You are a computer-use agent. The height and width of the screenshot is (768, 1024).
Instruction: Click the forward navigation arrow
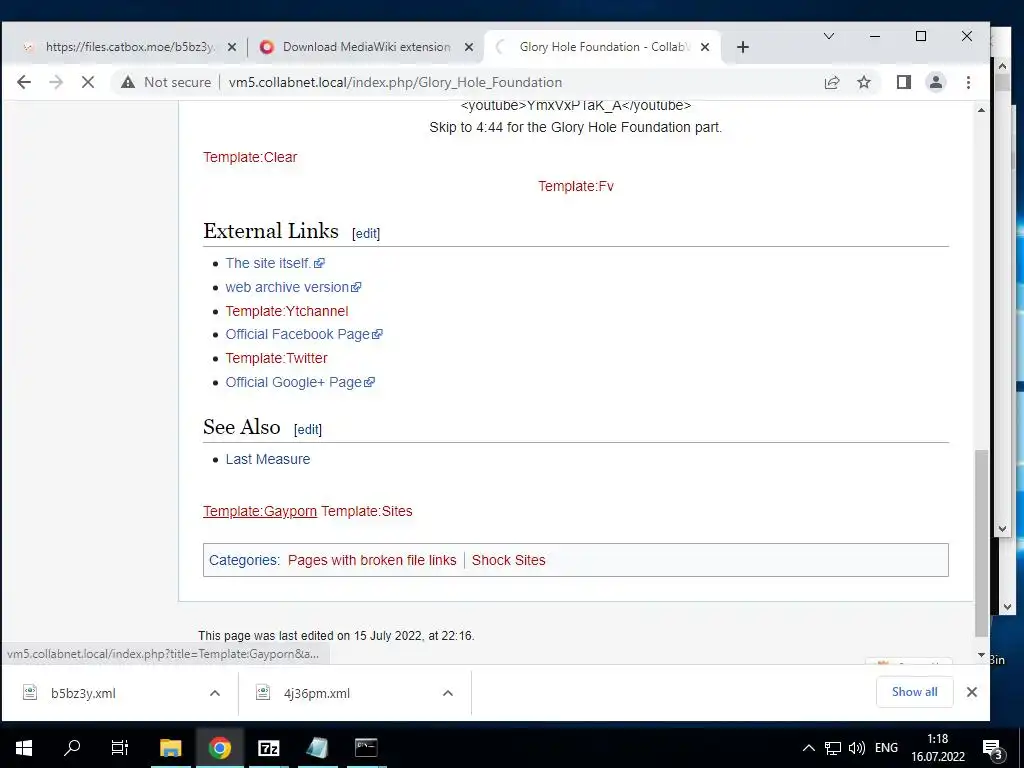click(56, 82)
